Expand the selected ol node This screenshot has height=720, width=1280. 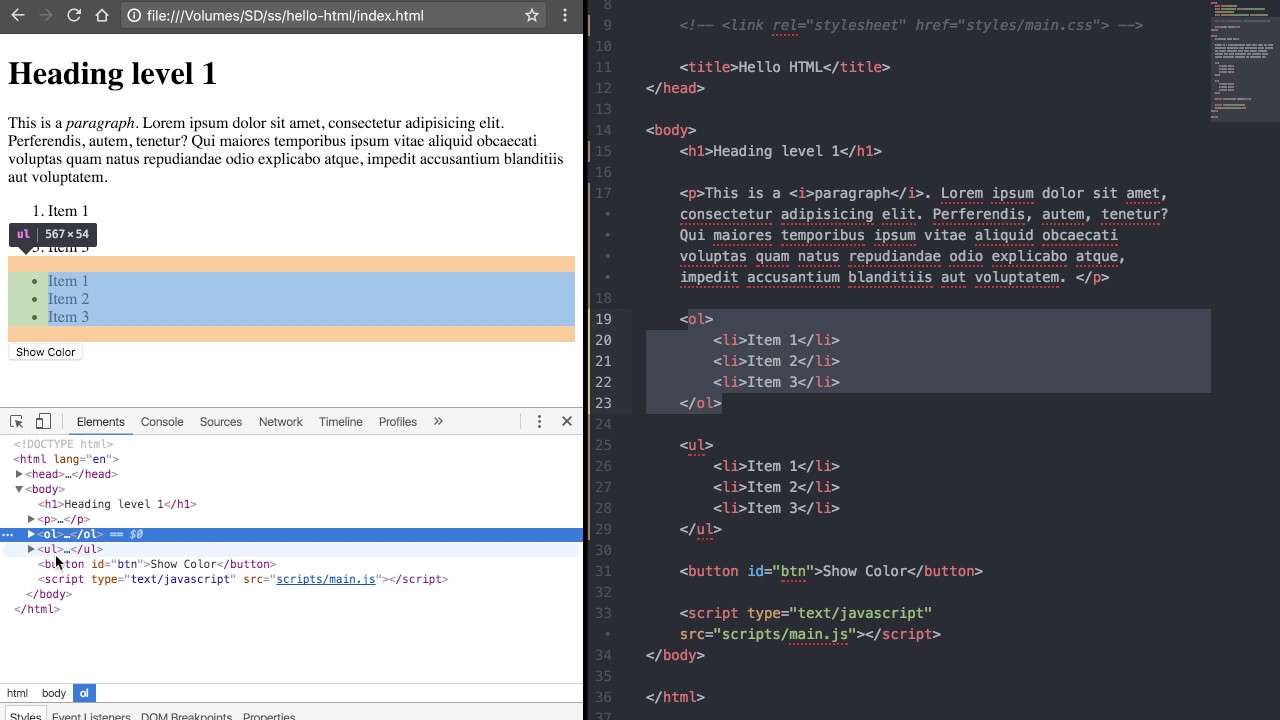point(31,534)
